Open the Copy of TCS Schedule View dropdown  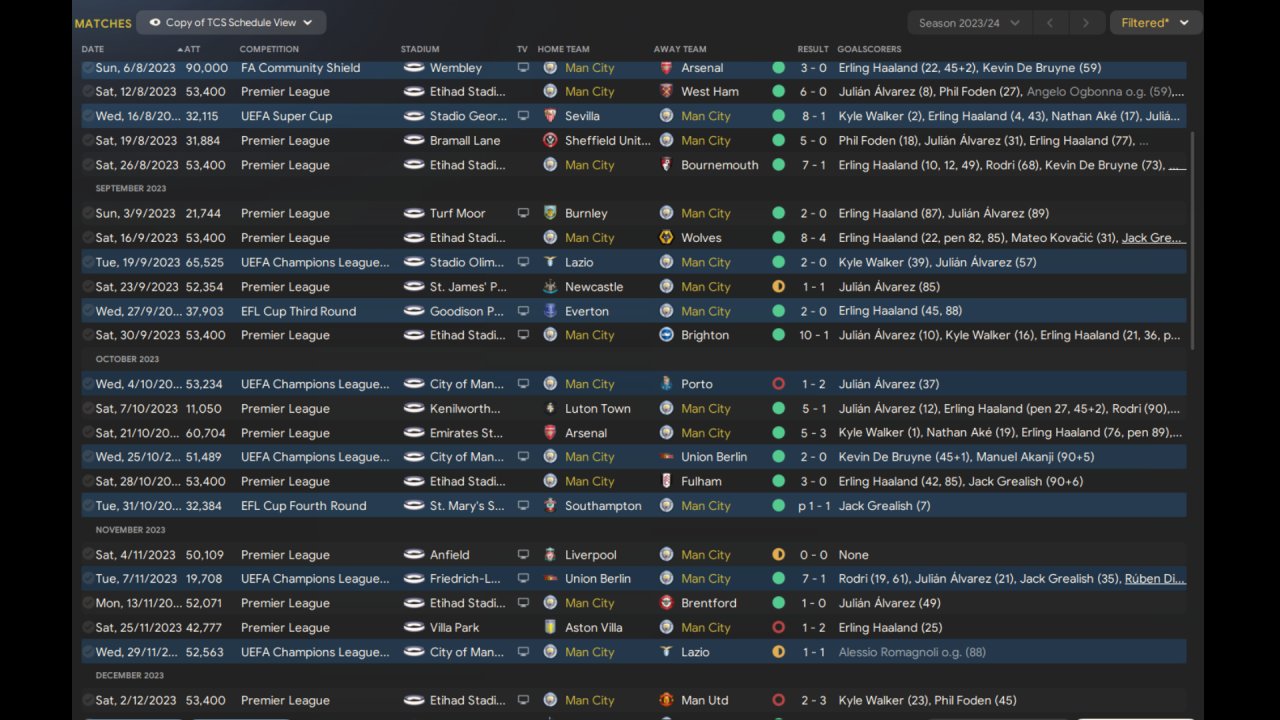click(x=231, y=22)
